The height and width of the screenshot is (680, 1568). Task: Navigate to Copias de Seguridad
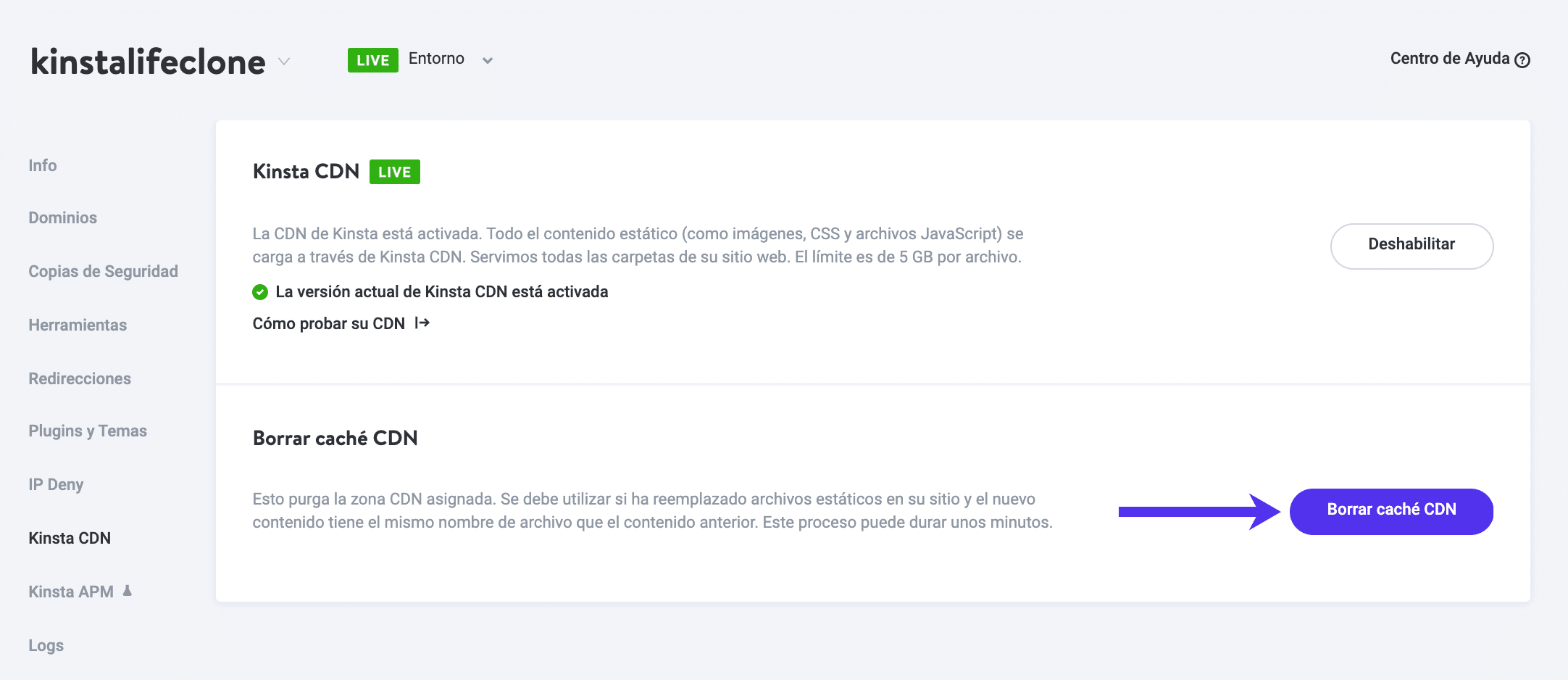[x=103, y=271]
